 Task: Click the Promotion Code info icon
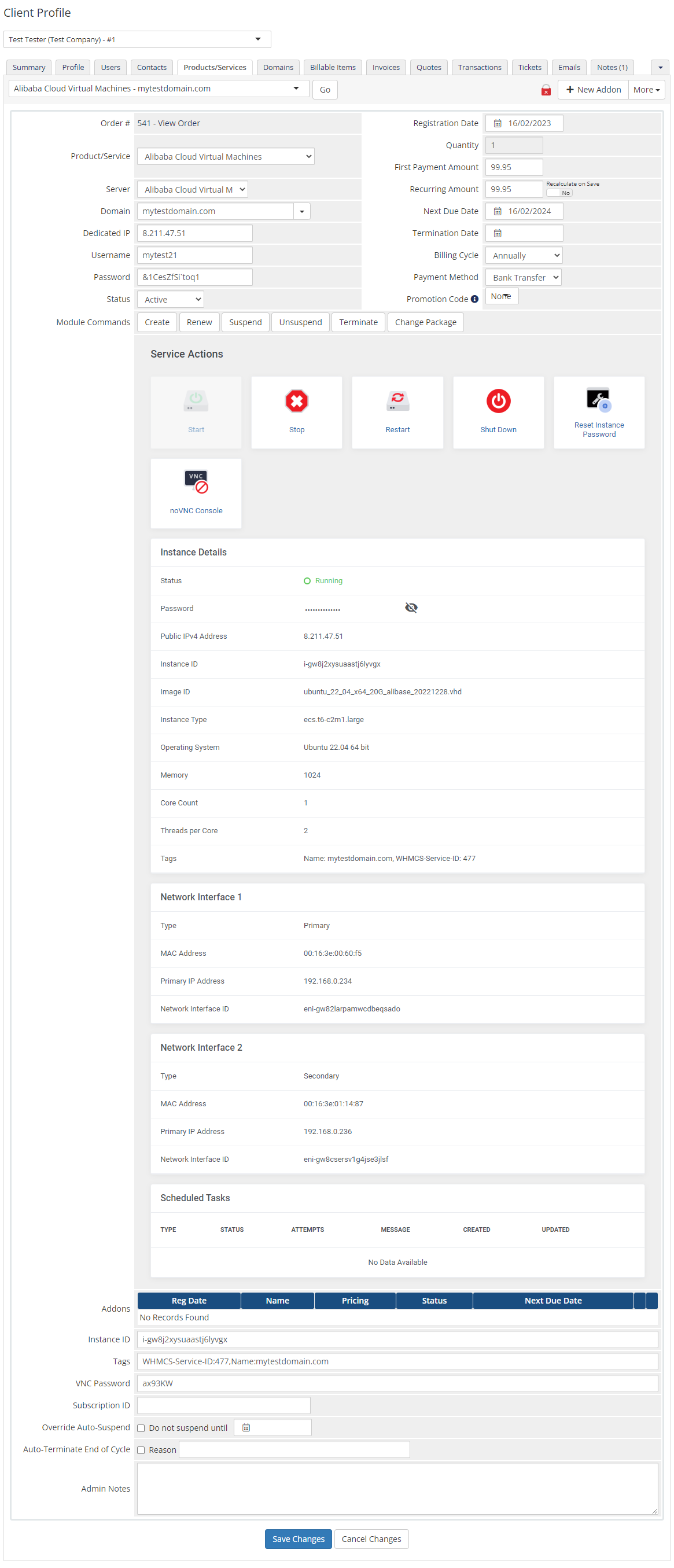point(474,300)
